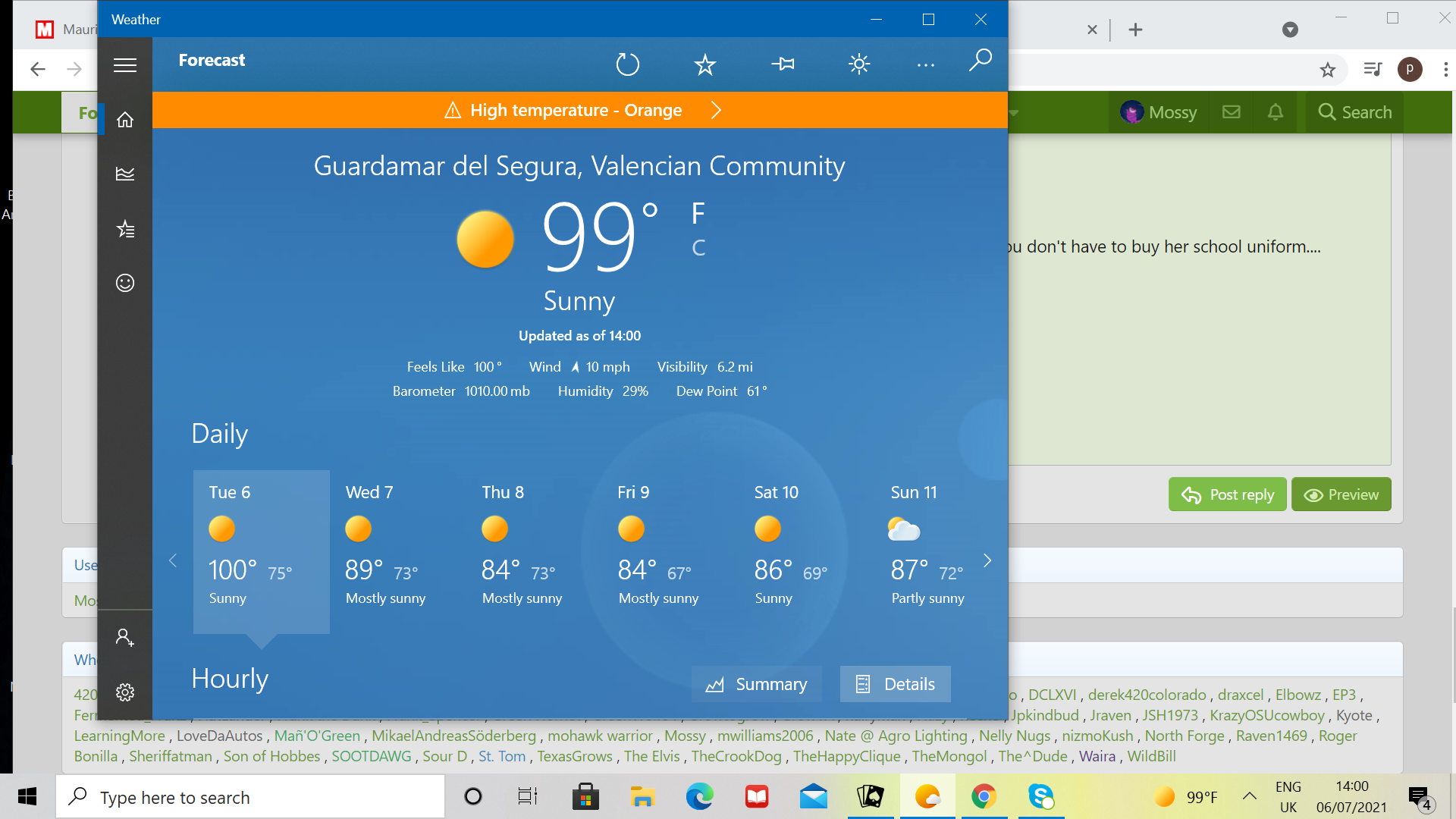Open the Maps icon in Weather sidebar

125,174
